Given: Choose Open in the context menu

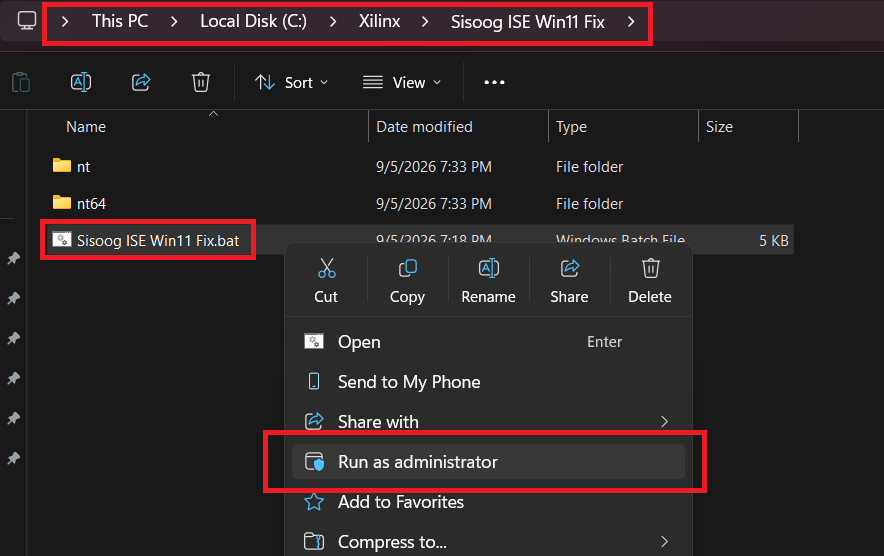Looking at the screenshot, I should coord(488,342).
